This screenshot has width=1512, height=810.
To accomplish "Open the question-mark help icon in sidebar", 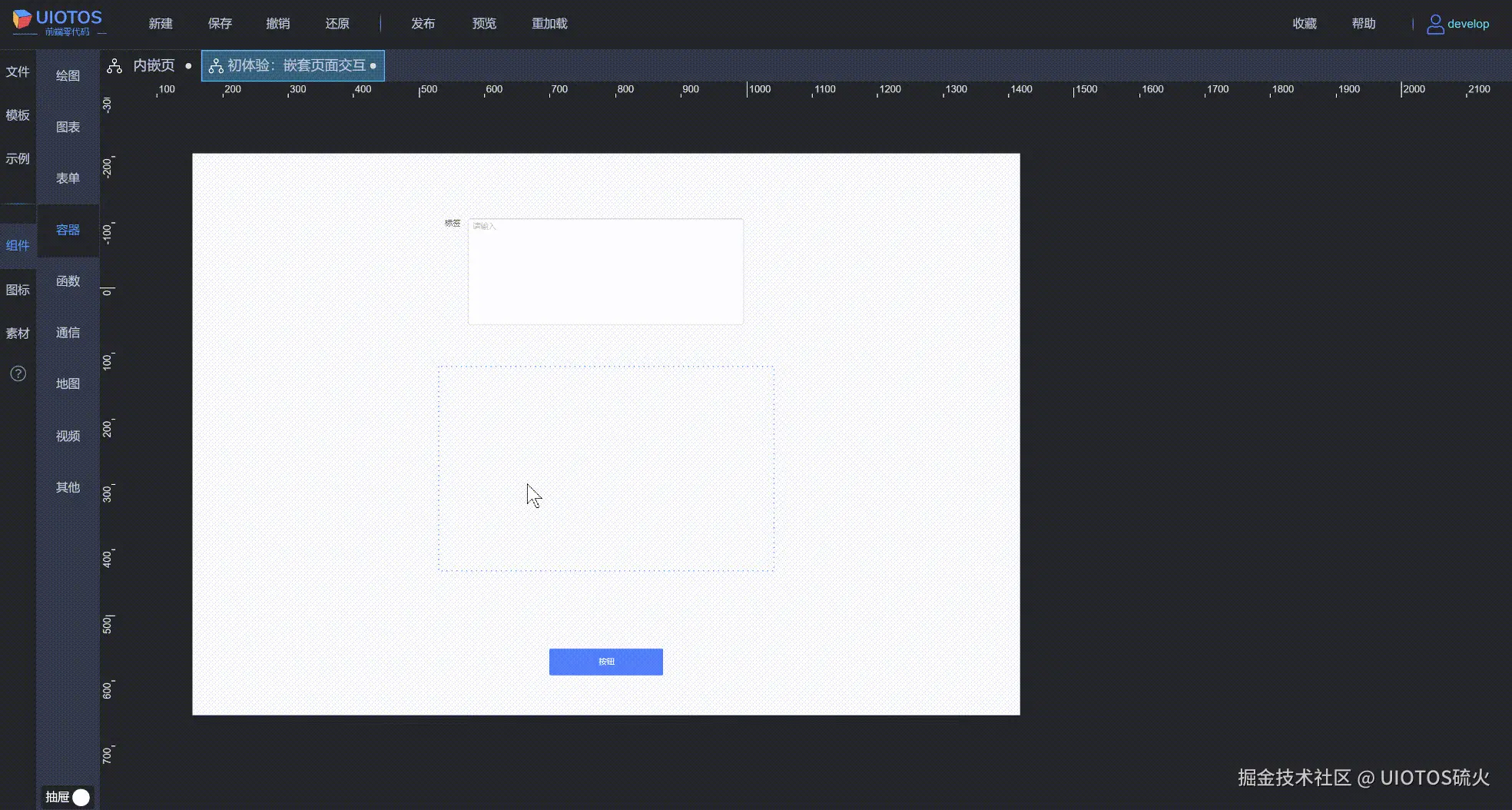I will (x=17, y=373).
